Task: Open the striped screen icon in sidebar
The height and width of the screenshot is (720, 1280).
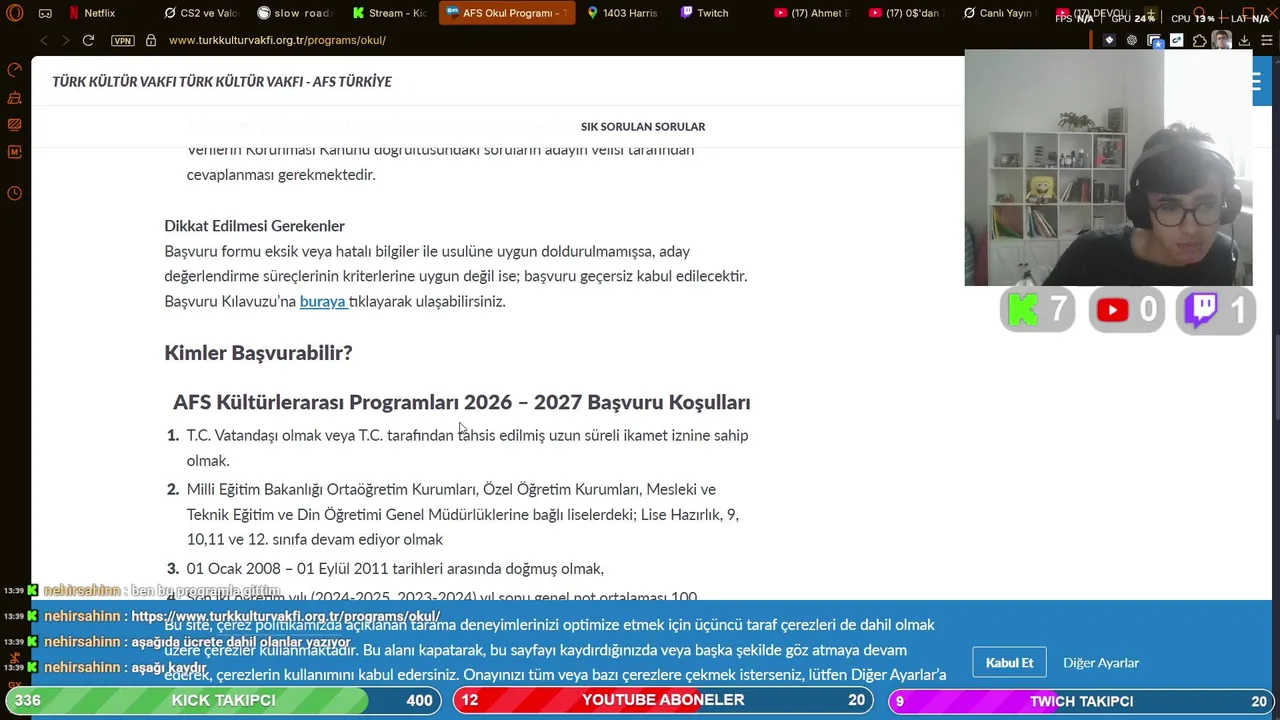Action: (x=14, y=125)
